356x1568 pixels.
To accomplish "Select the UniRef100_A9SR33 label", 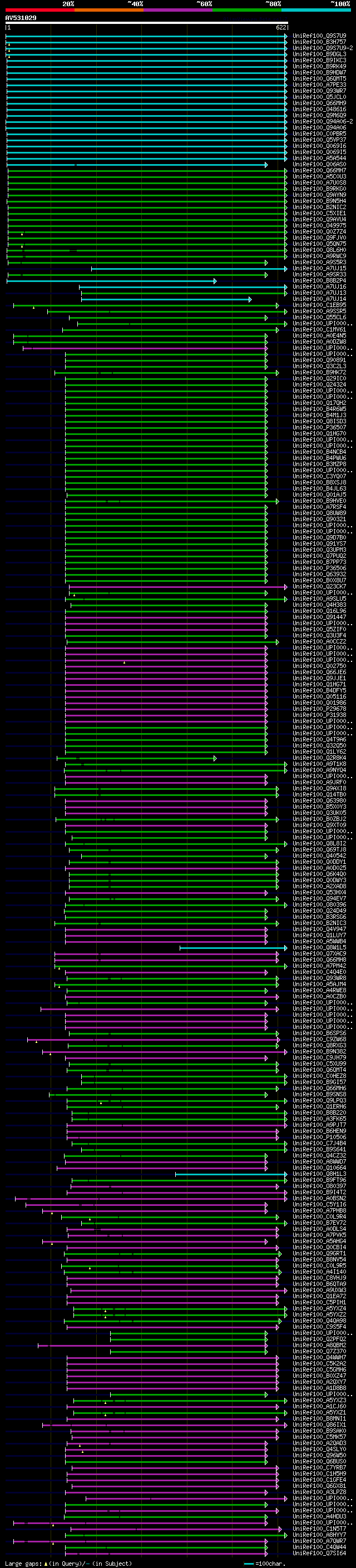I will click(x=319, y=275).
